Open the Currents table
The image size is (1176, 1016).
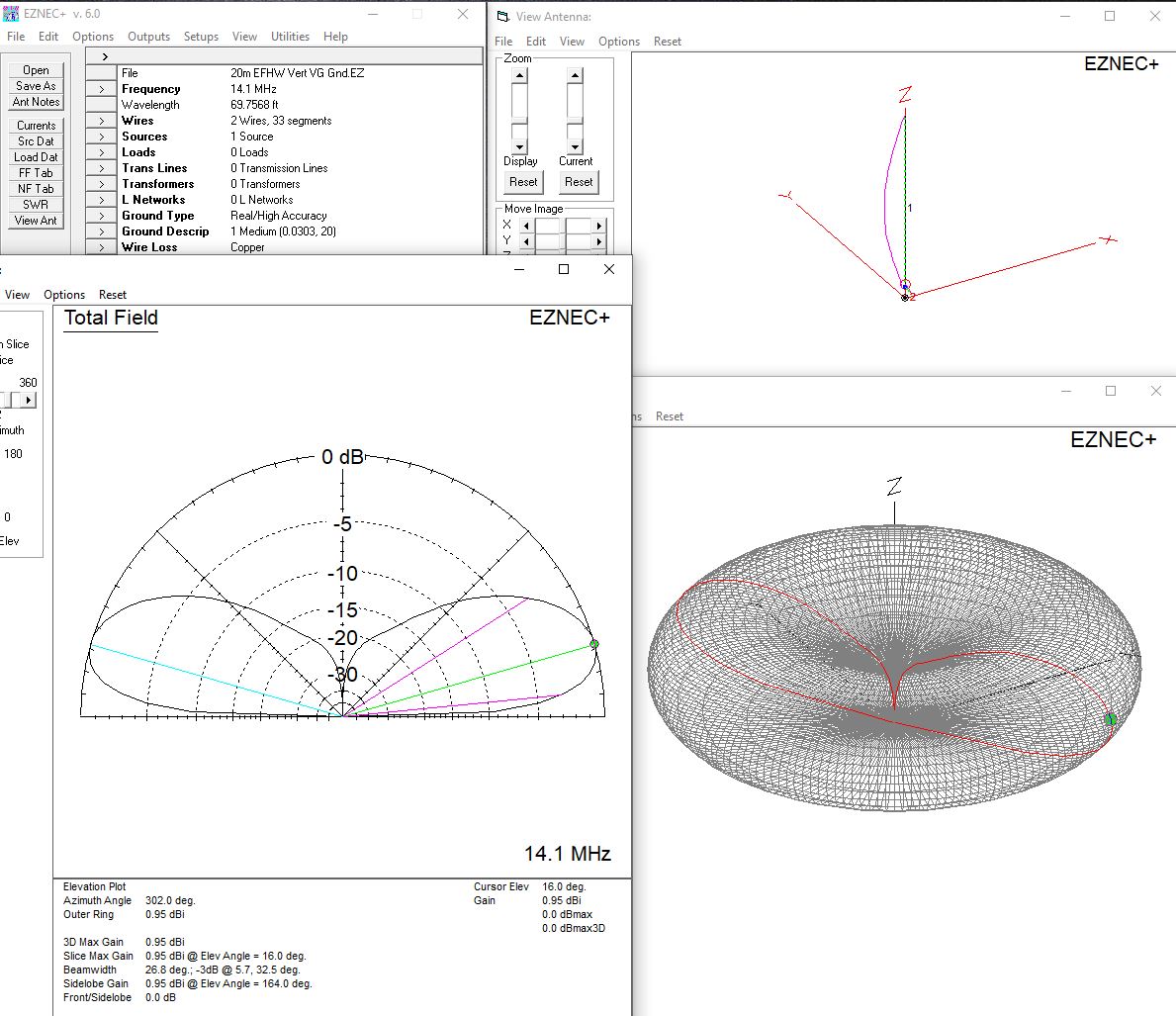[36, 126]
